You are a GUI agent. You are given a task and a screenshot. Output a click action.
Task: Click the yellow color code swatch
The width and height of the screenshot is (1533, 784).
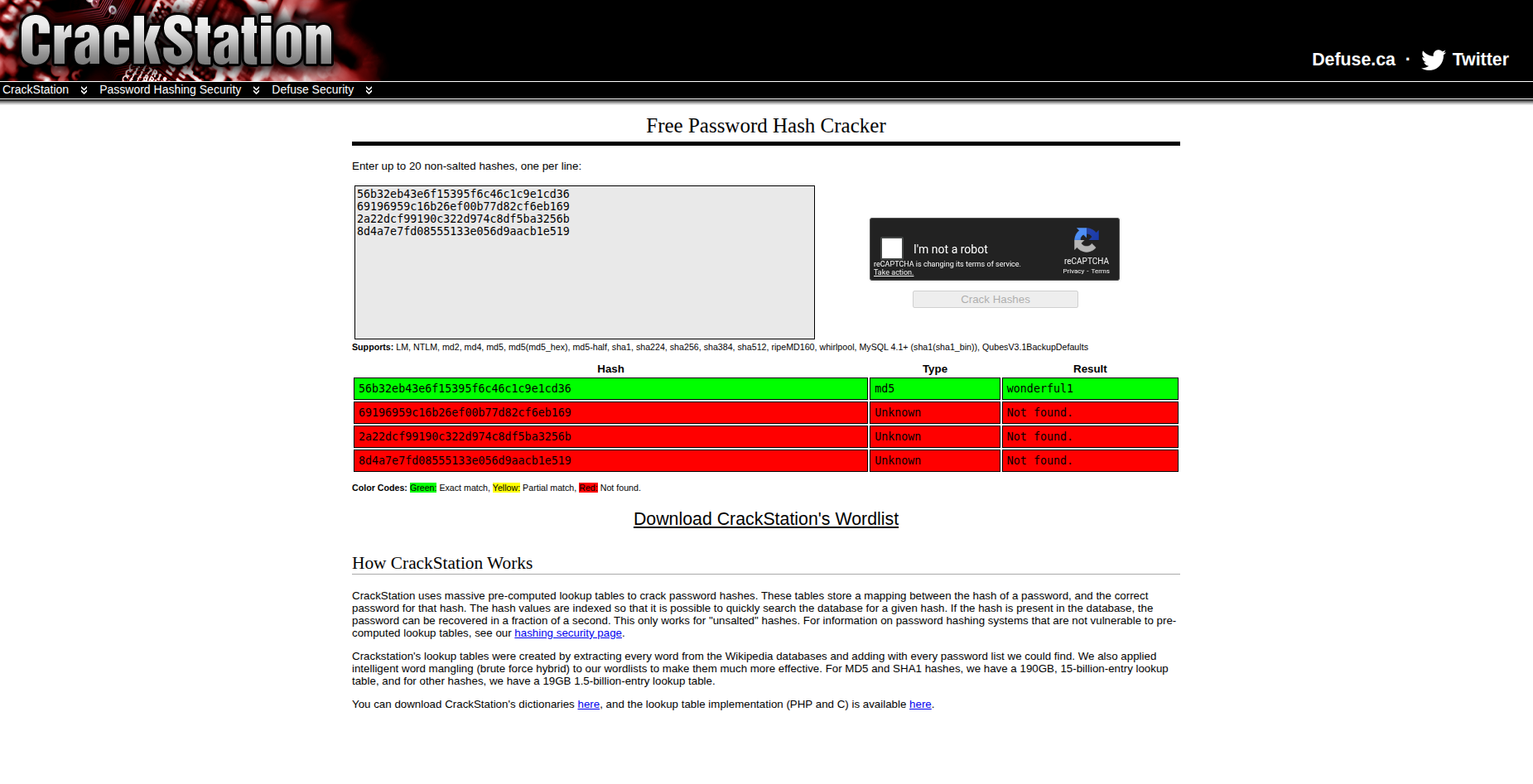pyautogui.click(x=505, y=488)
